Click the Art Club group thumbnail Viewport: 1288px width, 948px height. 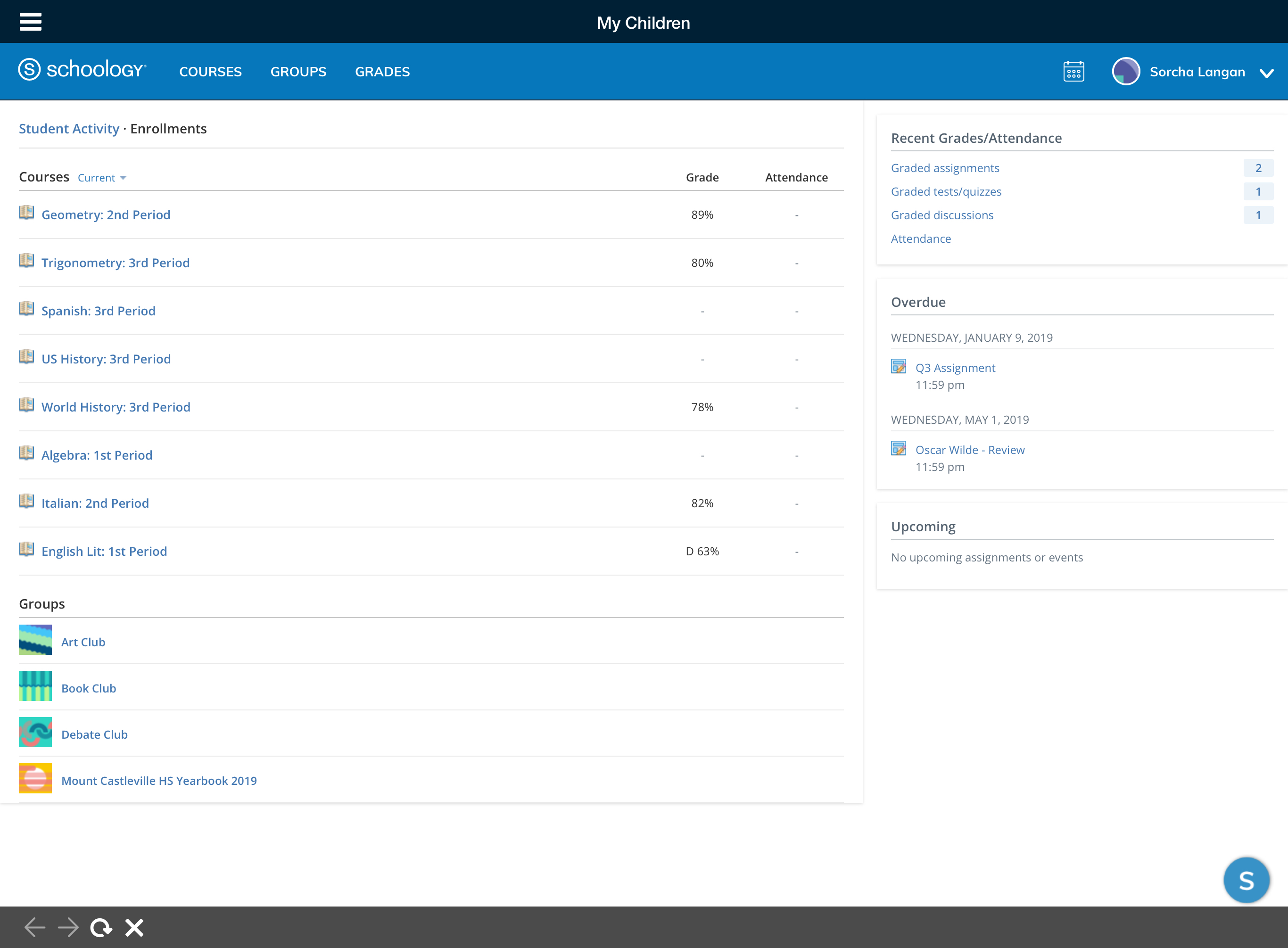35,640
